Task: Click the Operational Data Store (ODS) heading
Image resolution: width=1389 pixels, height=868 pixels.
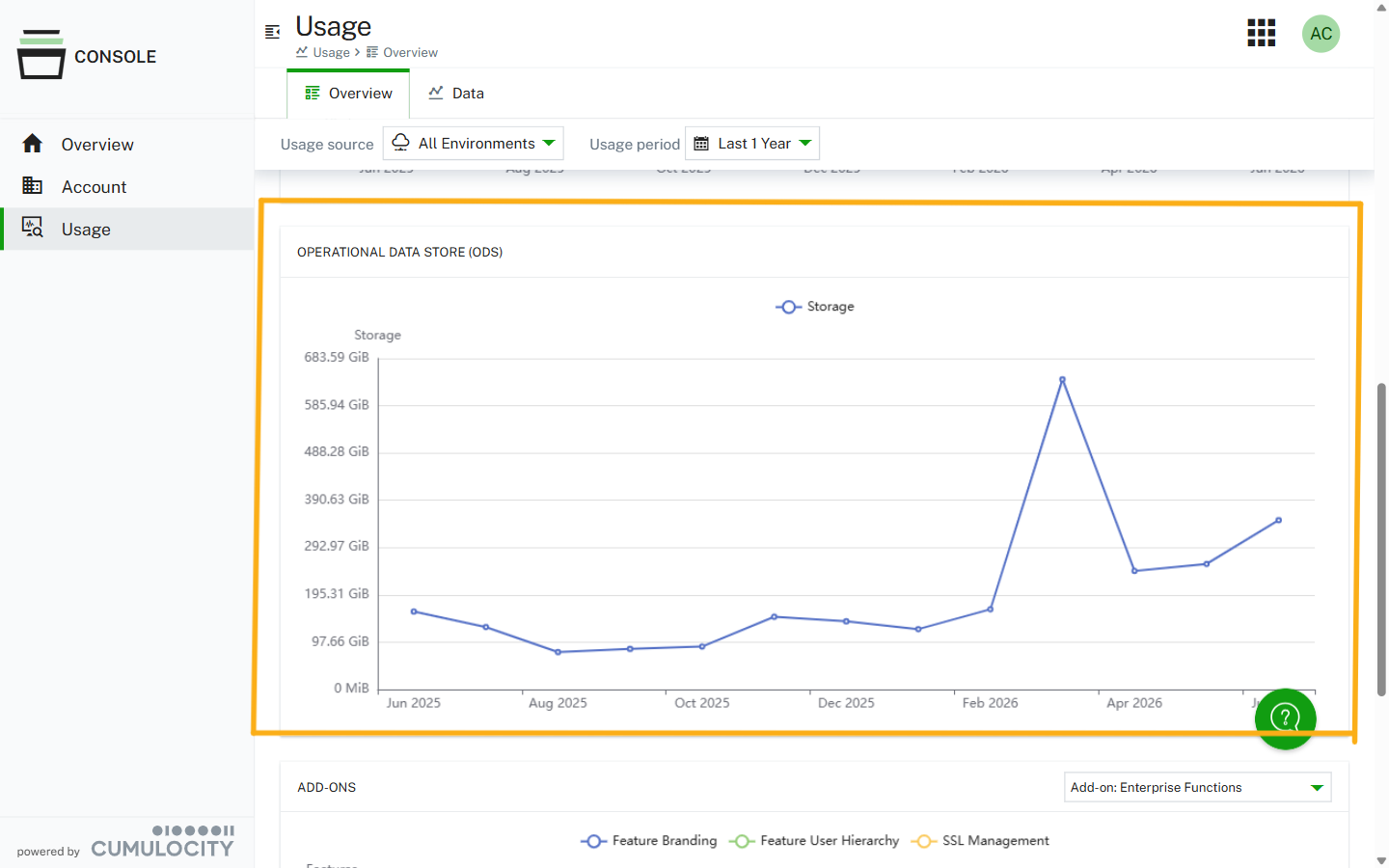Action: click(x=399, y=252)
